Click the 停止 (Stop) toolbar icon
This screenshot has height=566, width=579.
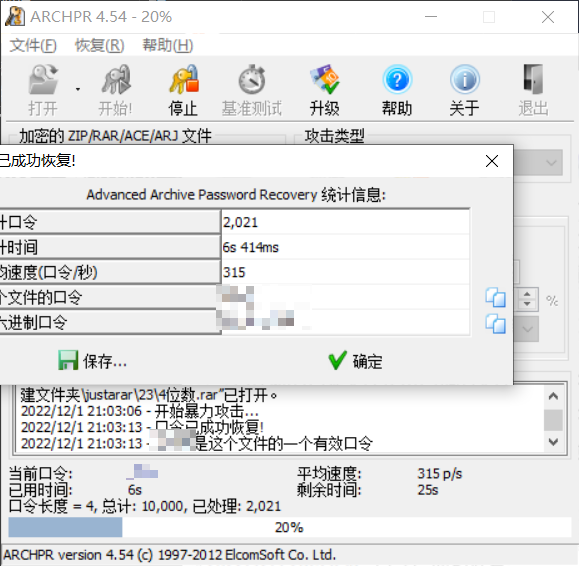pos(184,79)
